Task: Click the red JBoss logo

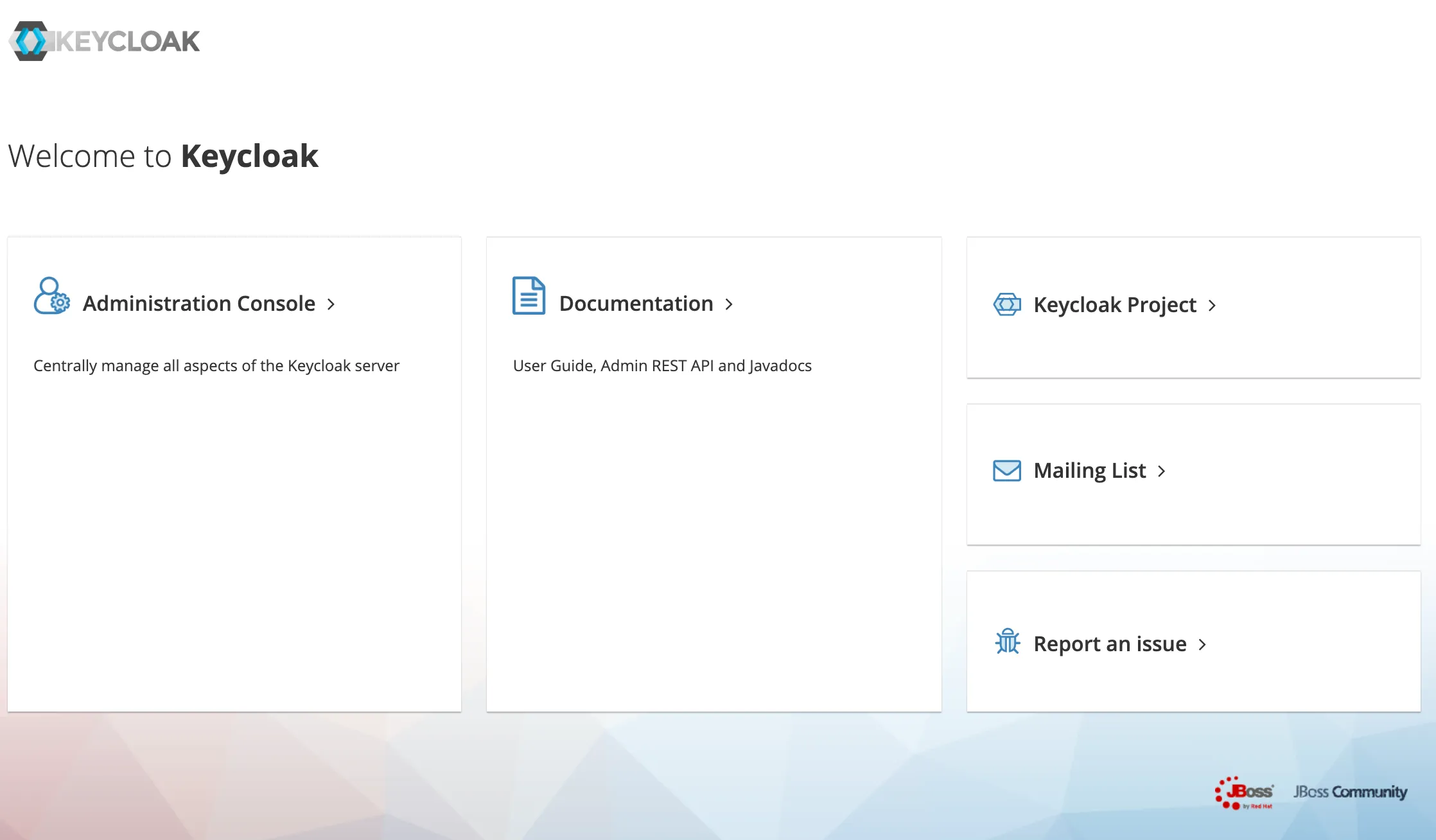Action: (1244, 793)
